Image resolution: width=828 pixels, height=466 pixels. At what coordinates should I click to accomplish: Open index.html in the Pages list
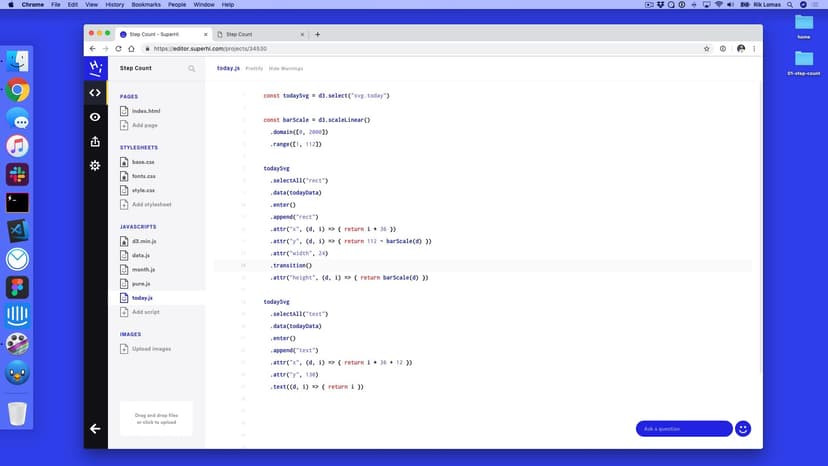[x=146, y=111]
